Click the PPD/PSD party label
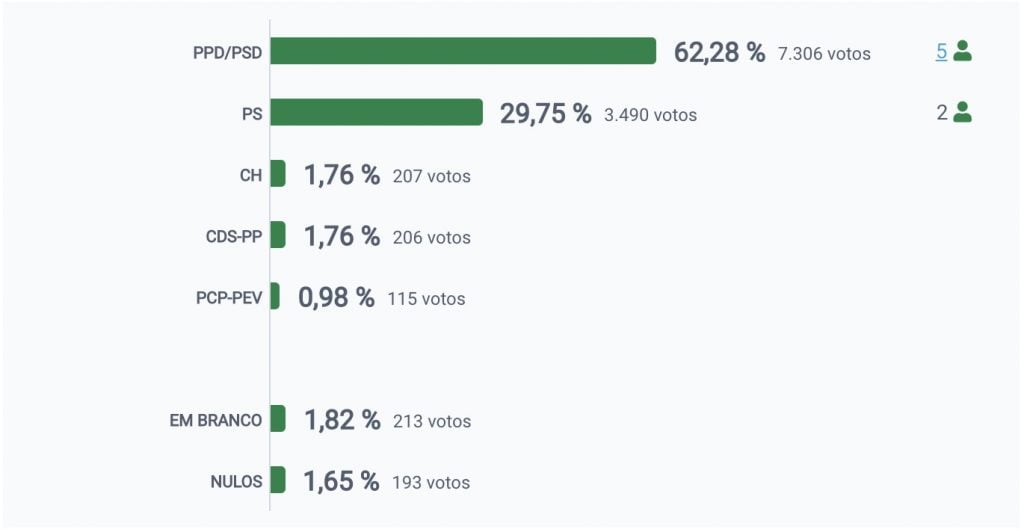 tap(227, 53)
